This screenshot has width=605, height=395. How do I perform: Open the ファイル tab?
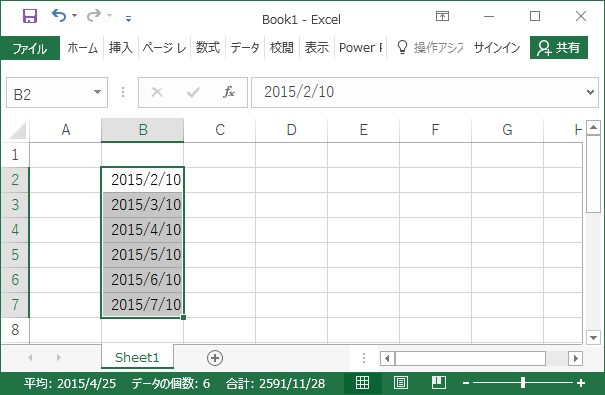[30, 48]
